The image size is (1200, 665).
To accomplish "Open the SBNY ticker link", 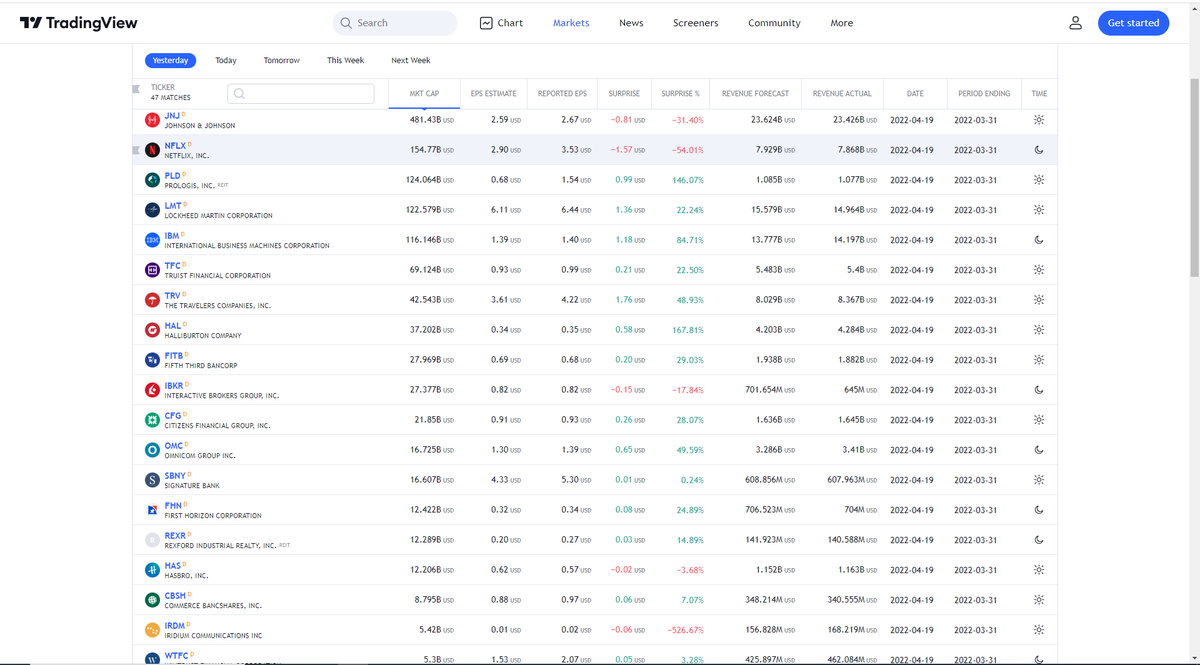I will (176, 476).
